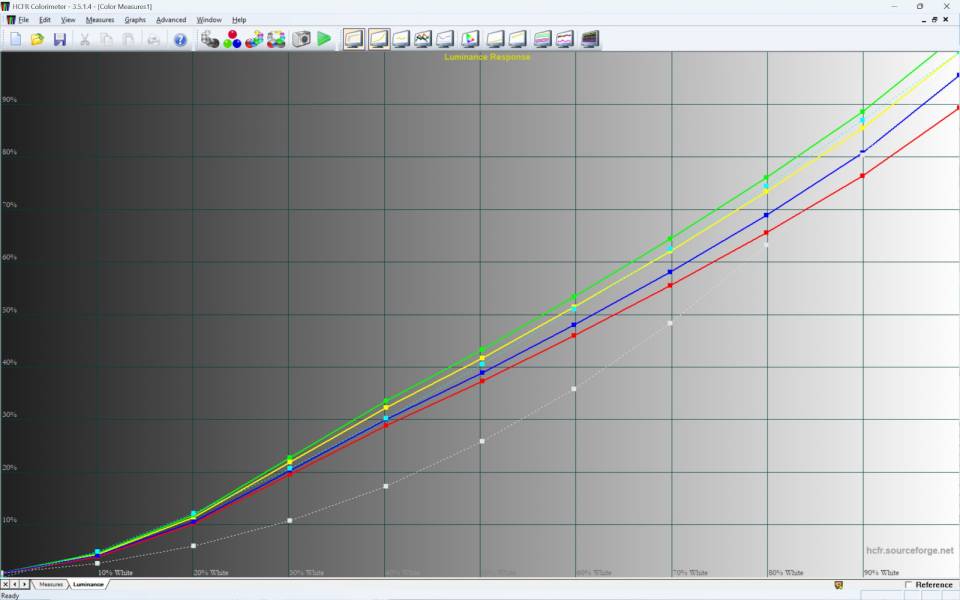Open the pink-lines monitor graph icon
This screenshot has height=600, width=960.
(x=565, y=39)
